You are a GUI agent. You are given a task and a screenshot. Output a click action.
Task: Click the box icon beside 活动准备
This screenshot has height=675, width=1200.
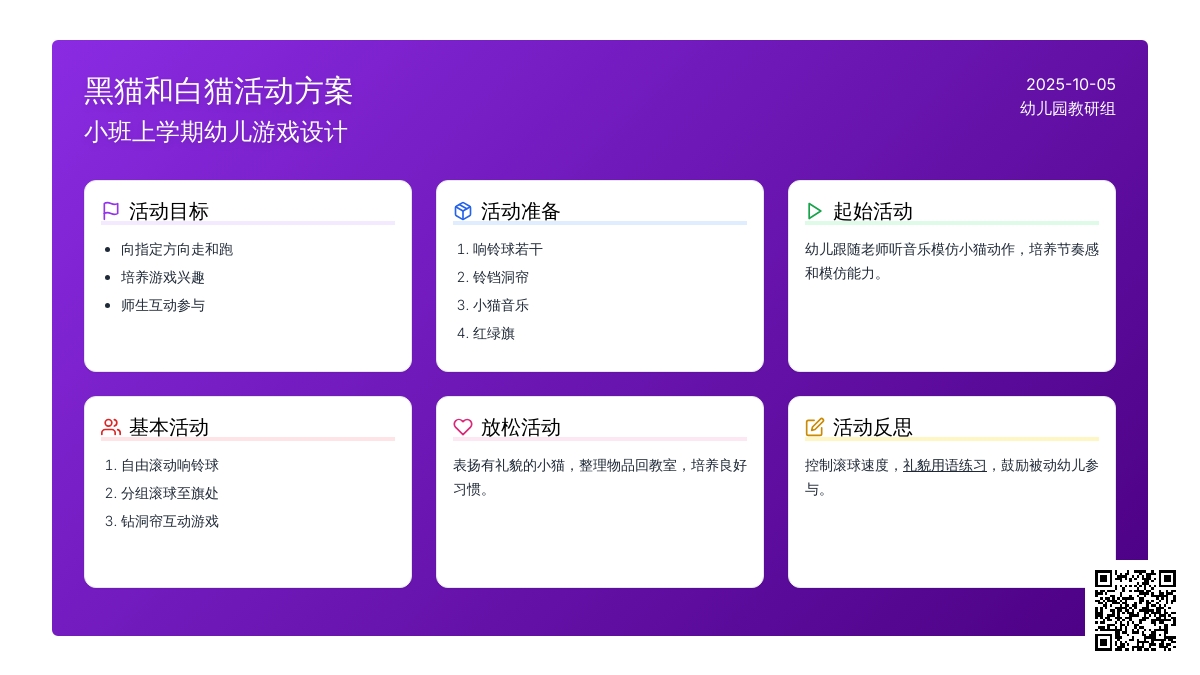coord(463,211)
